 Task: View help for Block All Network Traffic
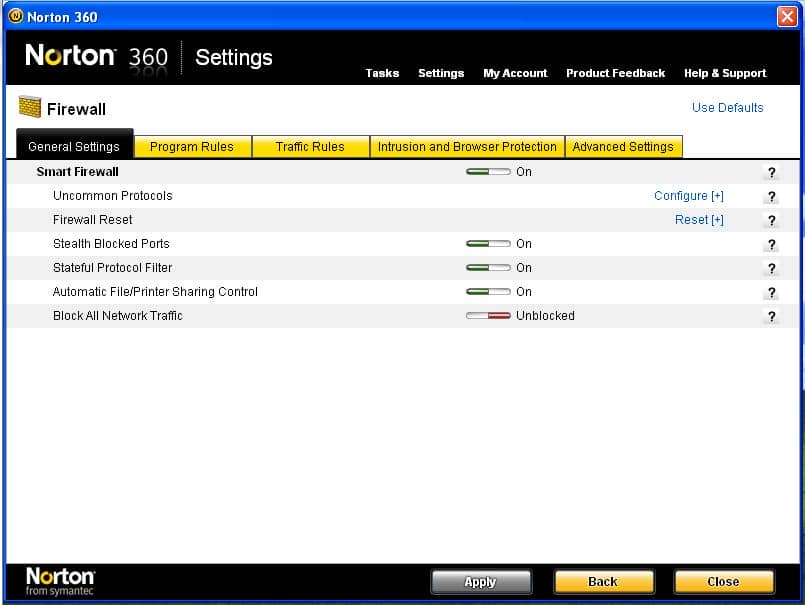coord(771,316)
